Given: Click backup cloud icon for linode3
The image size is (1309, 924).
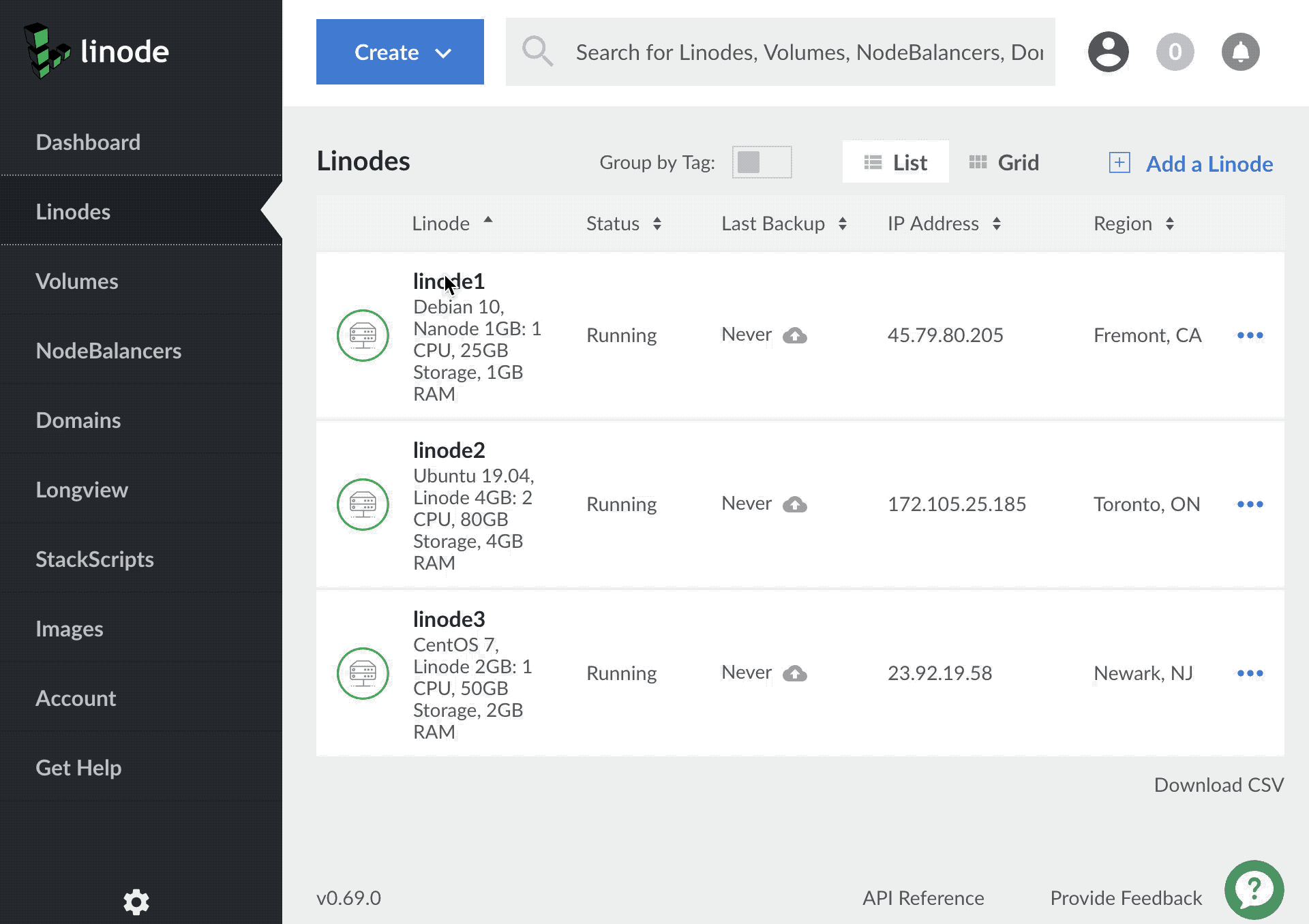Looking at the screenshot, I should (794, 673).
